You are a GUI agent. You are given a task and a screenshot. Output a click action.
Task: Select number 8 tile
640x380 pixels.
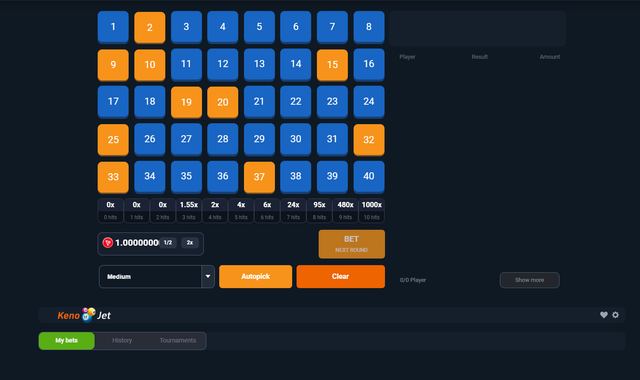(x=369, y=27)
